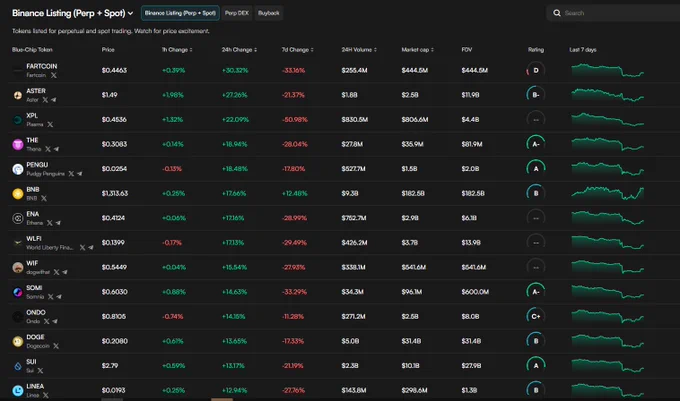This screenshot has width=680, height=401.
Task: Open the ONDO token name
Action: [x=36, y=313]
